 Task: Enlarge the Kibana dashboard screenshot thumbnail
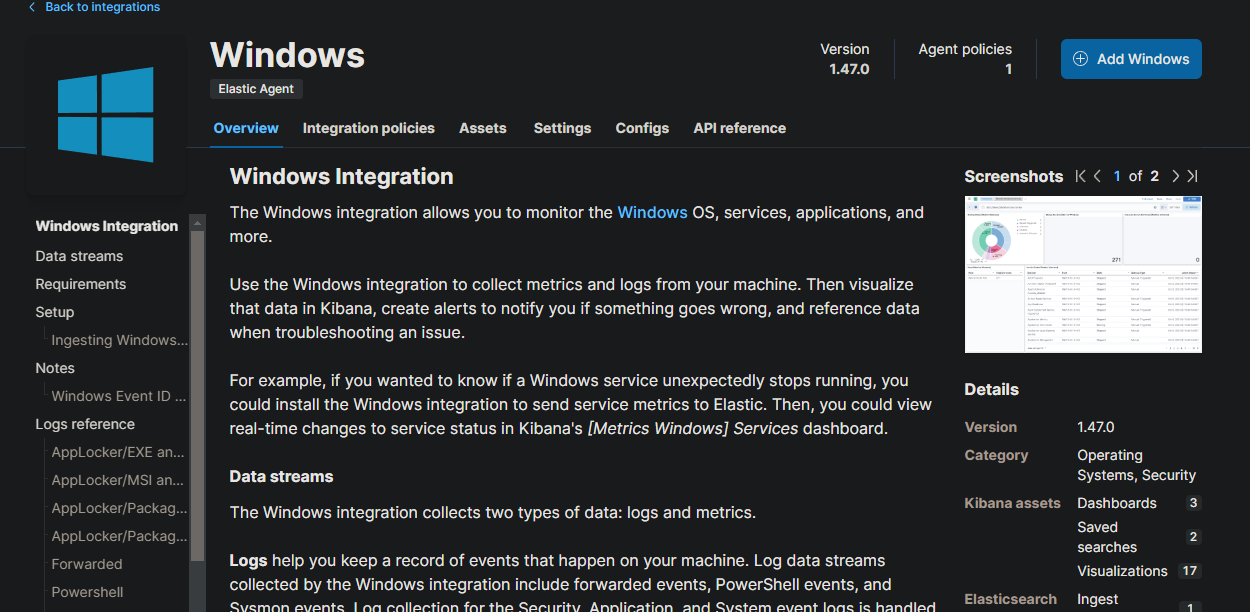coord(1082,274)
